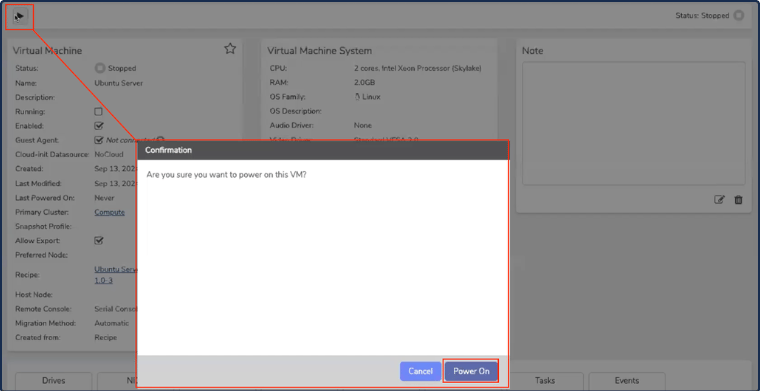Switch to the Events tab
Screen dimensions: 762x391
point(627,381)
